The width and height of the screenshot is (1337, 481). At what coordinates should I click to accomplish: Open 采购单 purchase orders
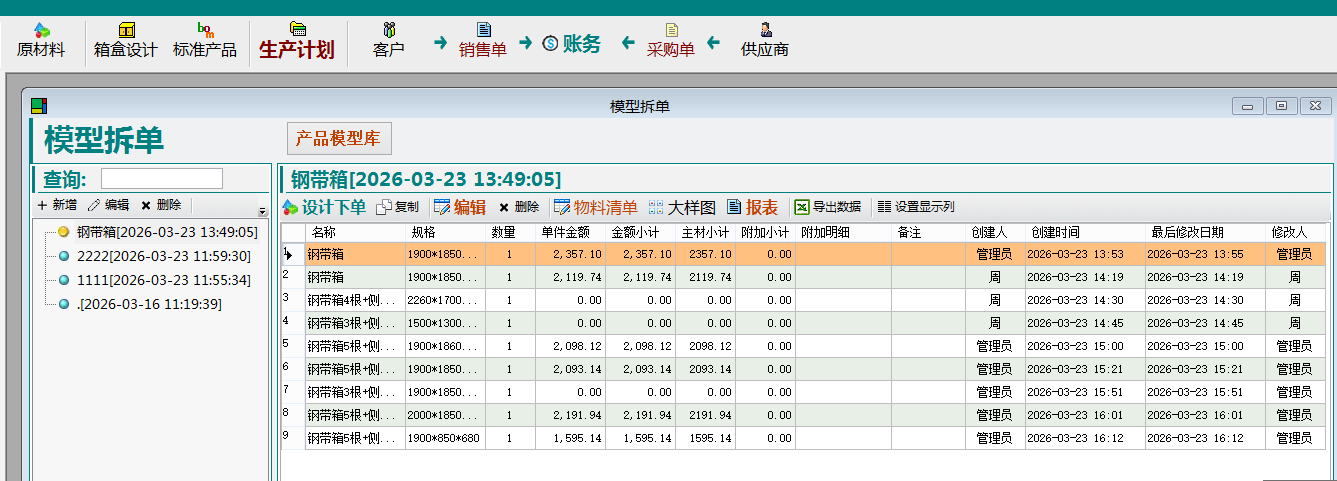pyautogui.click(x=670, y=41)
